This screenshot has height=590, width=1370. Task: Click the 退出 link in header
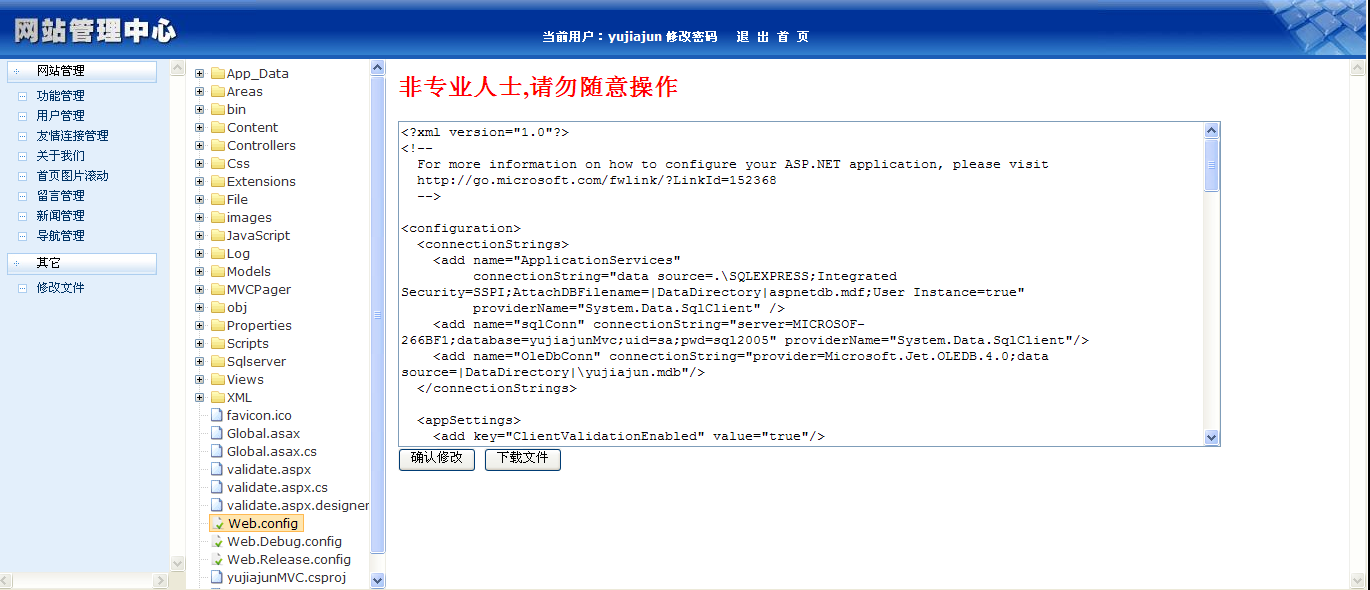pyautogui.click(x=752, y=37)
